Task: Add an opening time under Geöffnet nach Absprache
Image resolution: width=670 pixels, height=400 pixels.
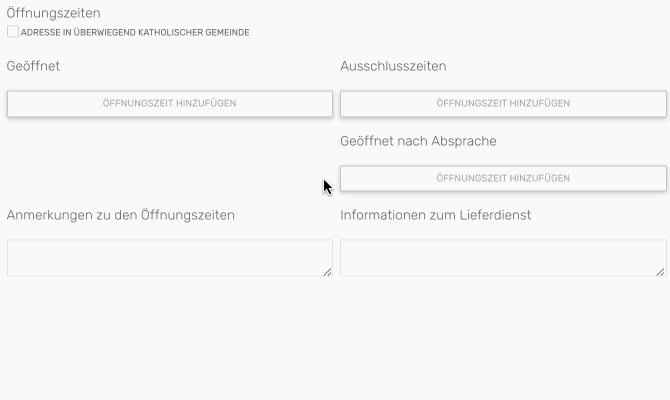Action: click(x=503, y=178)
